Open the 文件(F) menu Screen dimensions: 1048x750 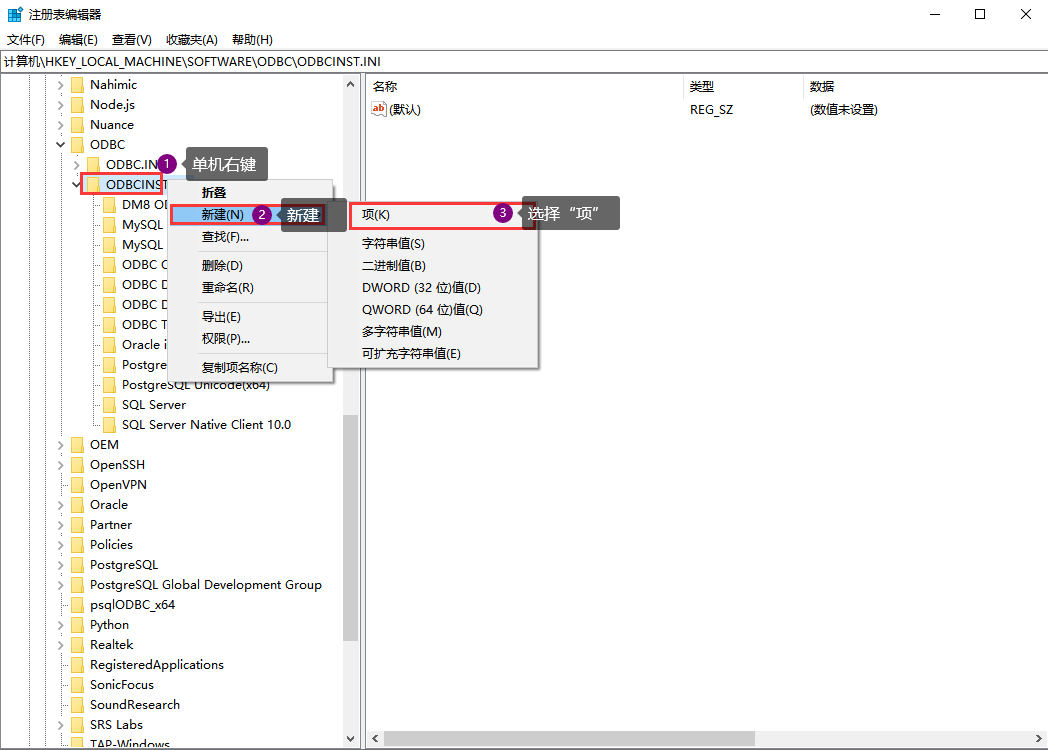click(25, 40)
